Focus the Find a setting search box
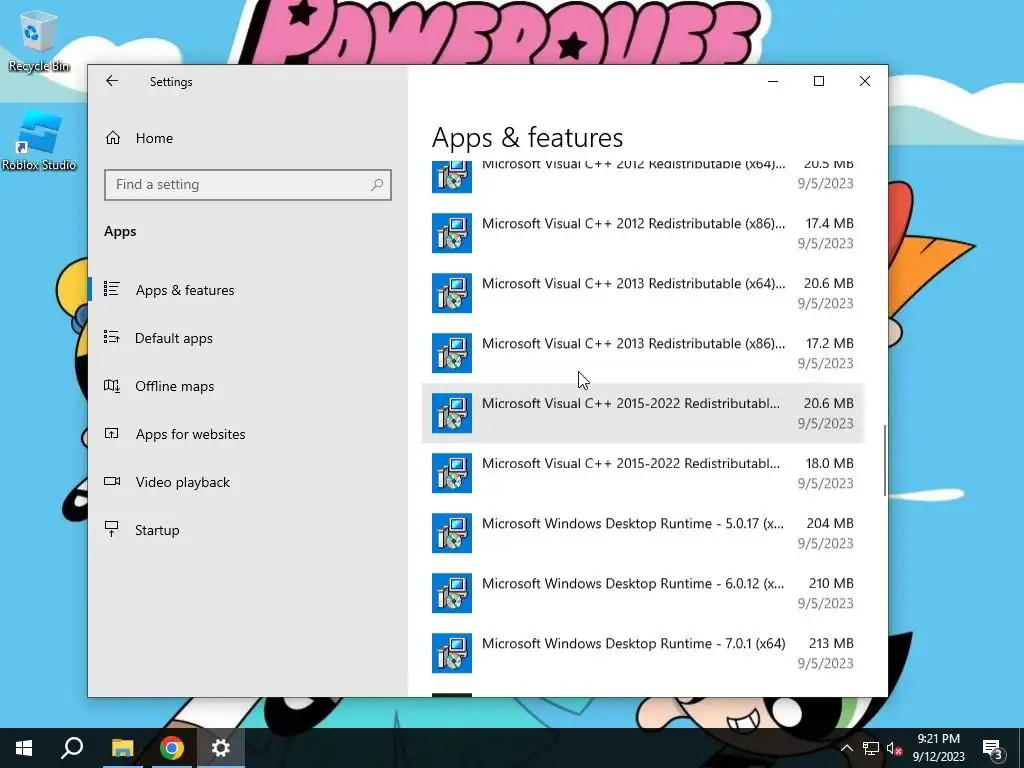 coord(248,185)
